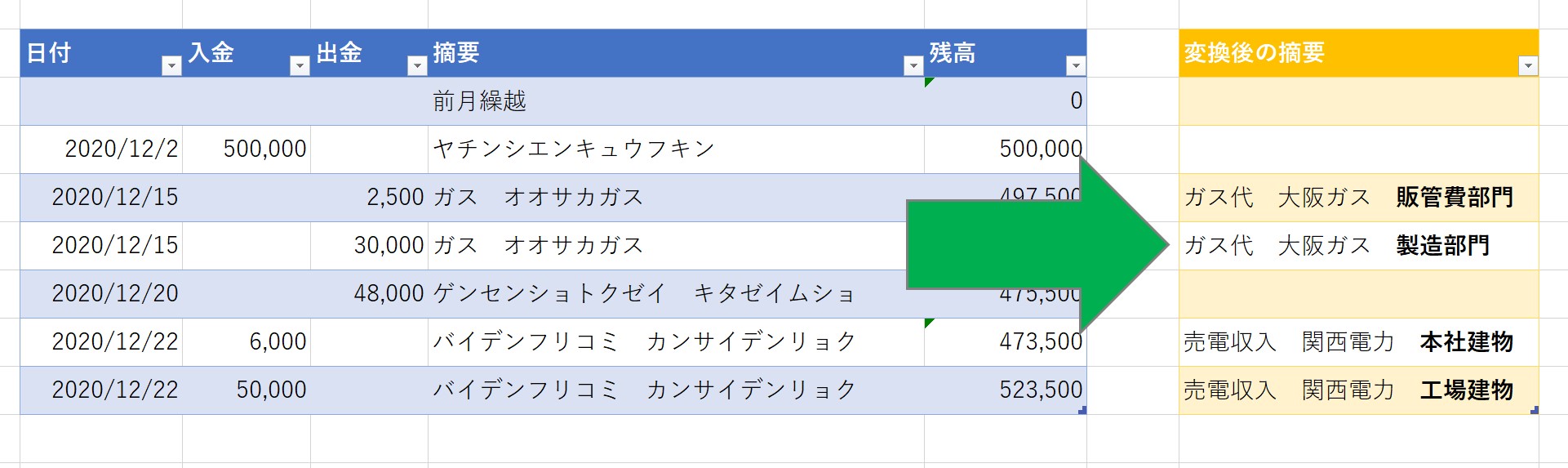Screen dimensions: 1568x468
Task: Open the 出金 column filter dropdown
Action: tap(417, 66)
